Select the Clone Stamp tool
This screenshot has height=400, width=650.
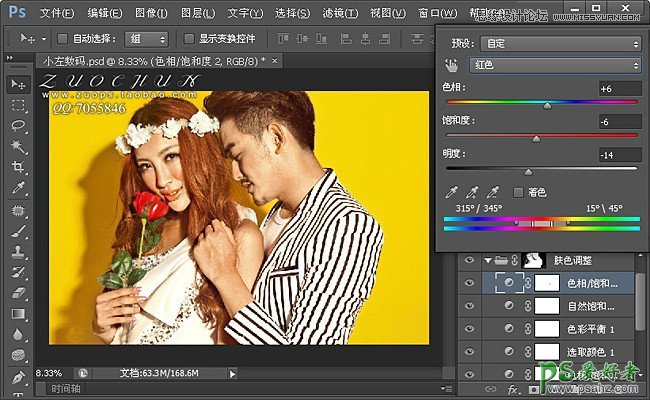pyautogui.click(x=18, y=251)
